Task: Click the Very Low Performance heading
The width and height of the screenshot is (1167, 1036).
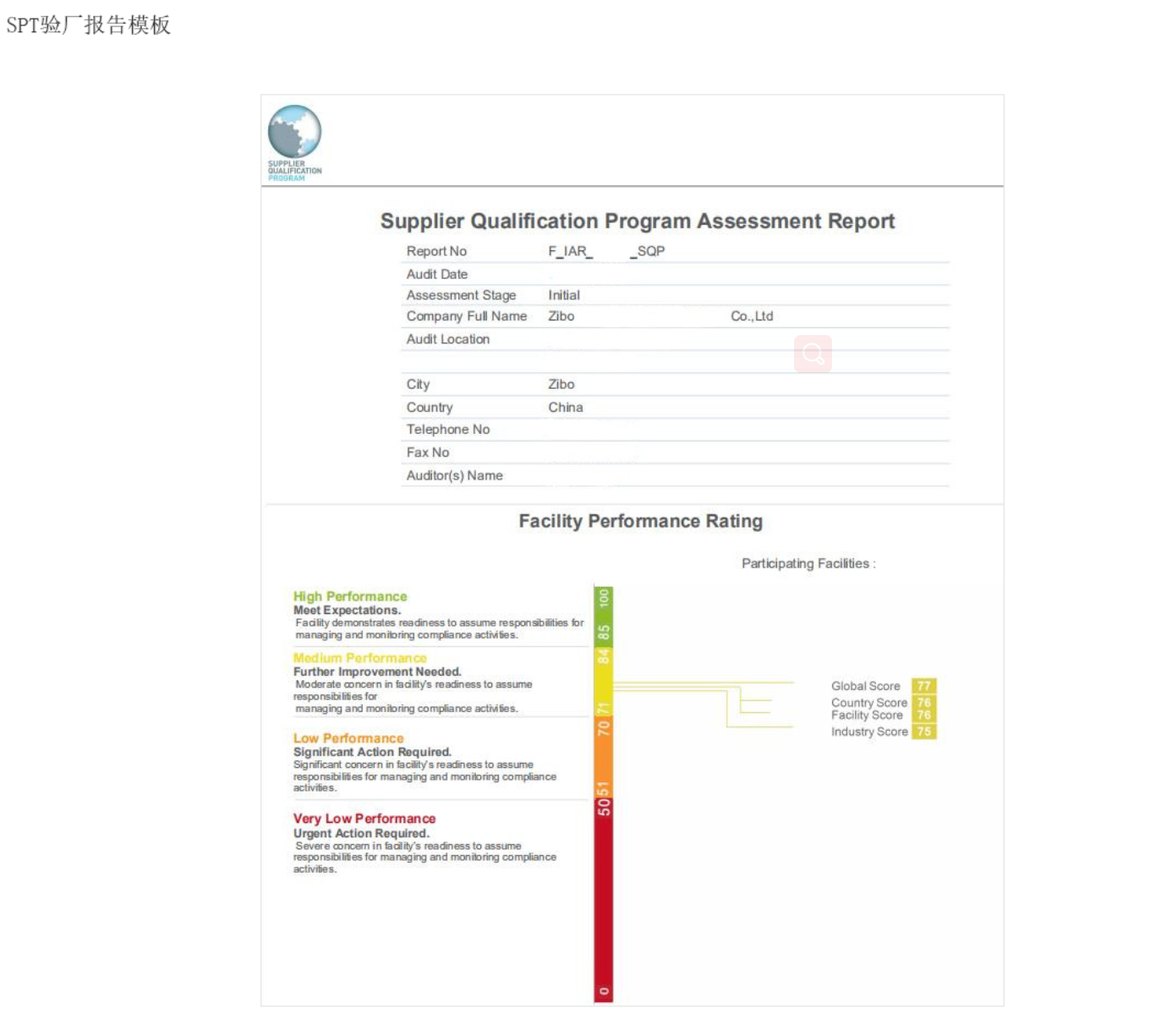Action: point(364,819)
